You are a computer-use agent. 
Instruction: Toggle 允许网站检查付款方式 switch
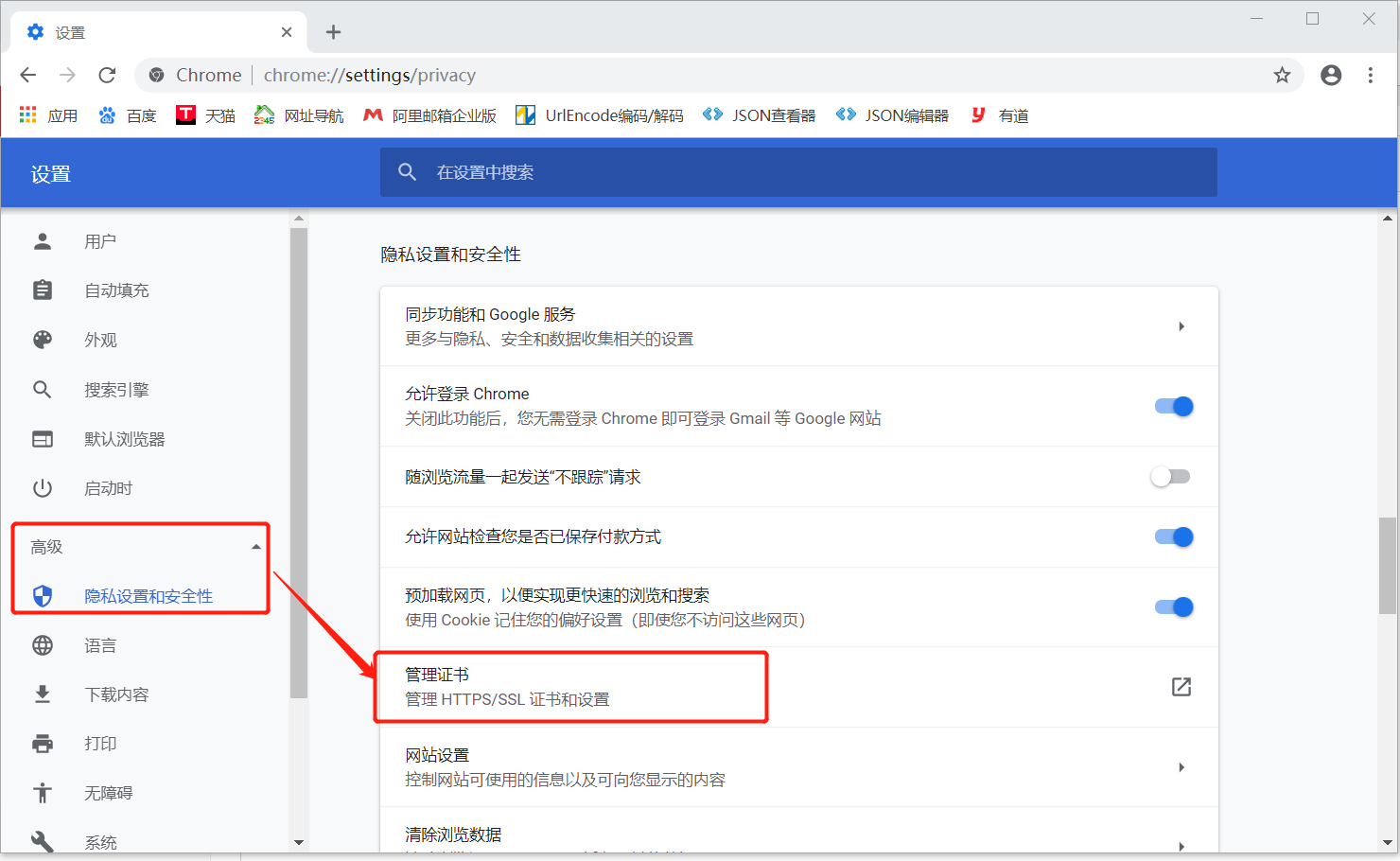click(x=1174, y=536)
